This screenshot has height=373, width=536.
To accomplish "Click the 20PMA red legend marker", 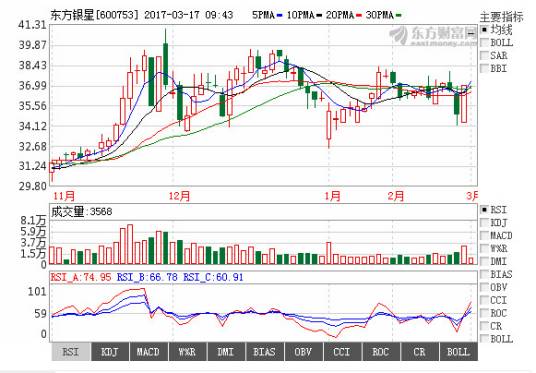I will tap(359, 15).
